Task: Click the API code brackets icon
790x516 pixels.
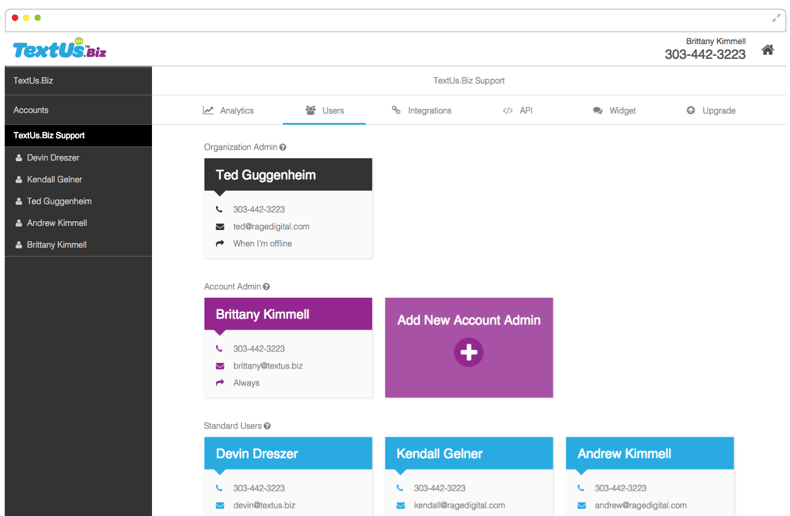Action: [507, 110]
